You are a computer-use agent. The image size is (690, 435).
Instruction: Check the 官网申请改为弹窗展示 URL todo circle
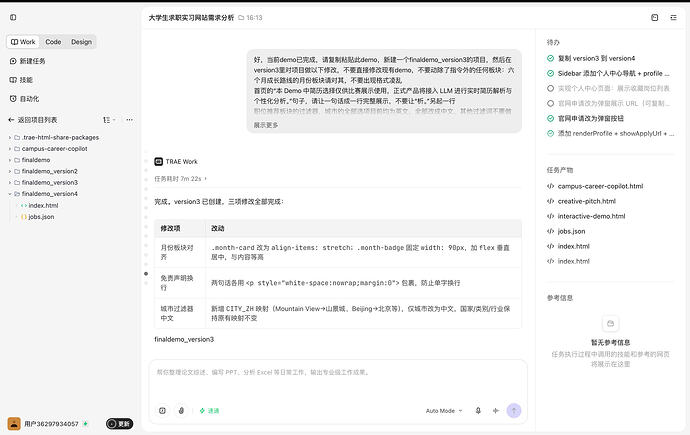pos(551,103)
